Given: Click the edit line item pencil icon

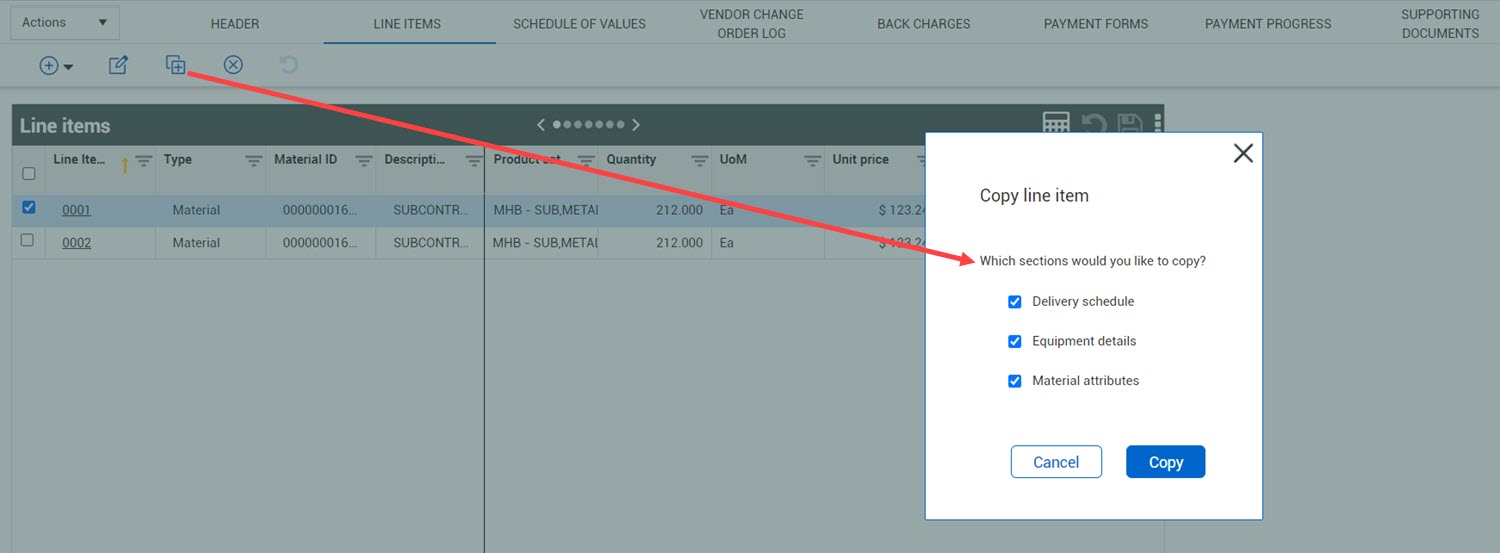Looking at the screenshot, I should tap(118, 66).
